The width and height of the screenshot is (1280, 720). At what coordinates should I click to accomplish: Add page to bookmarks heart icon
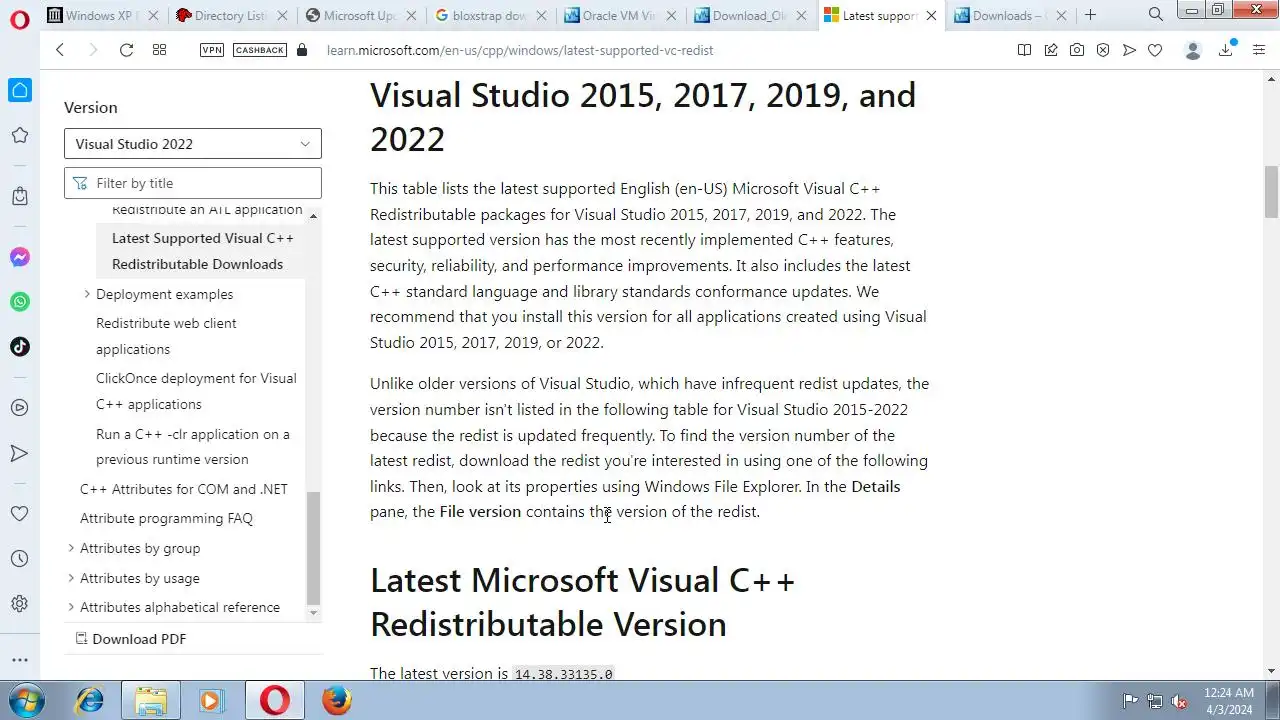[1155, 50]
